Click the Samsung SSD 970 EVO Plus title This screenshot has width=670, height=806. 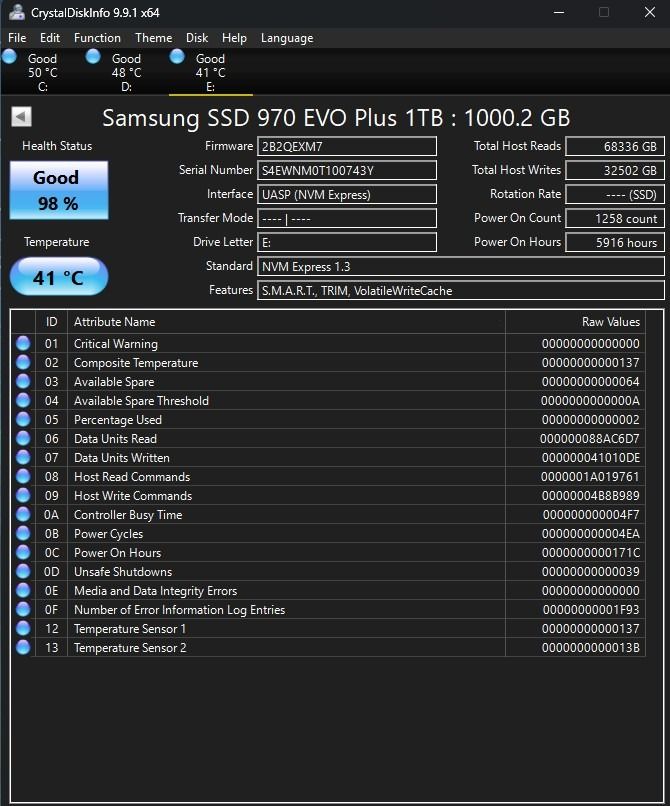336,118
